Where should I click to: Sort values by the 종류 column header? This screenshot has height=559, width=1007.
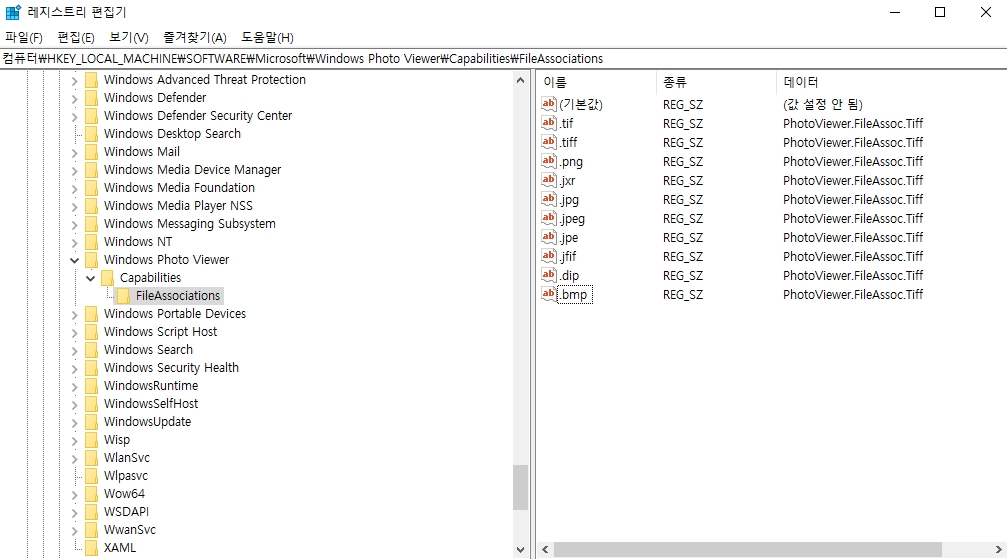click(x=717, y=82)
